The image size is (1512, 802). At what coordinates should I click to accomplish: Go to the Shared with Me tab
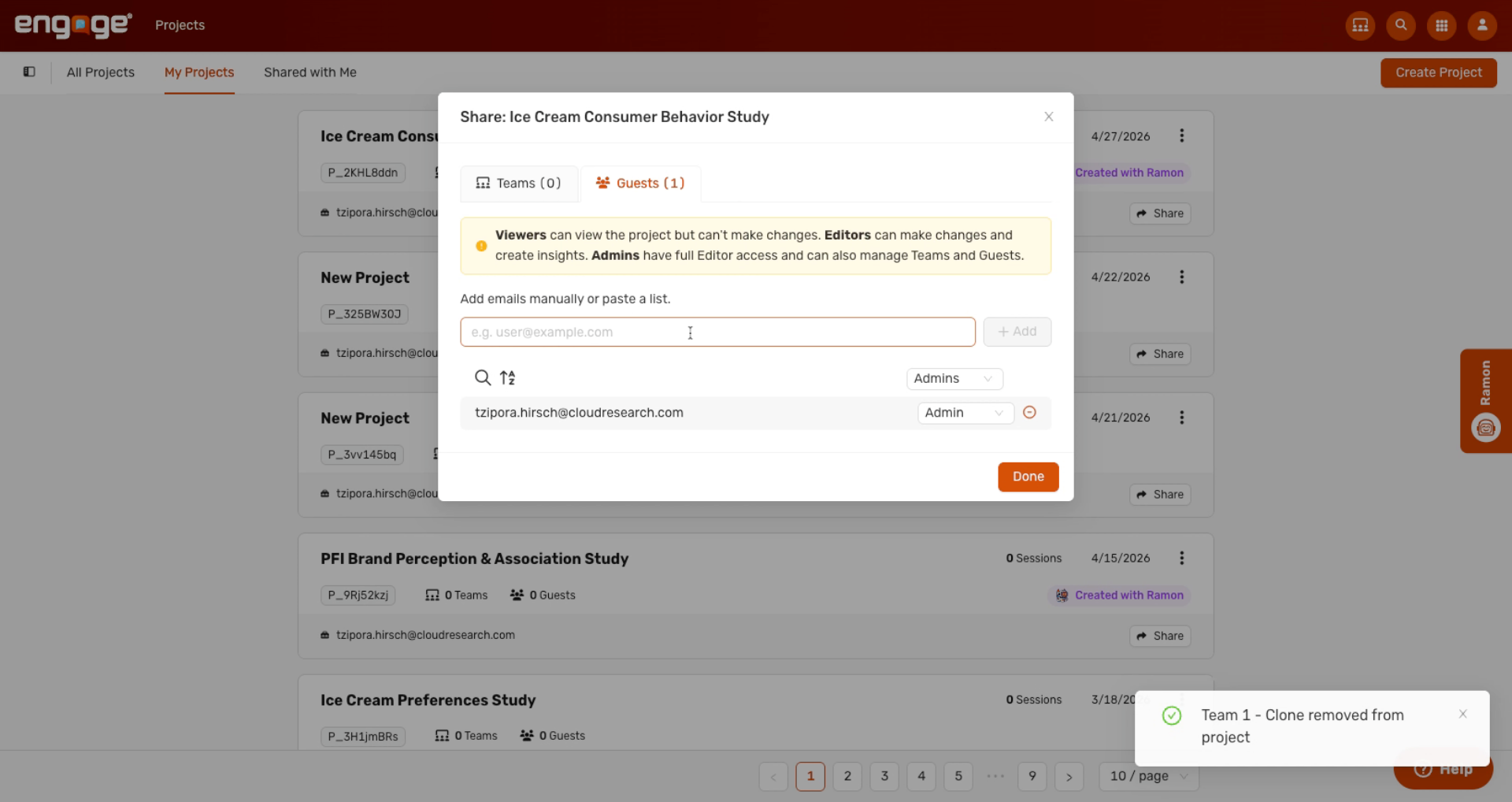[x=310, y=72]
